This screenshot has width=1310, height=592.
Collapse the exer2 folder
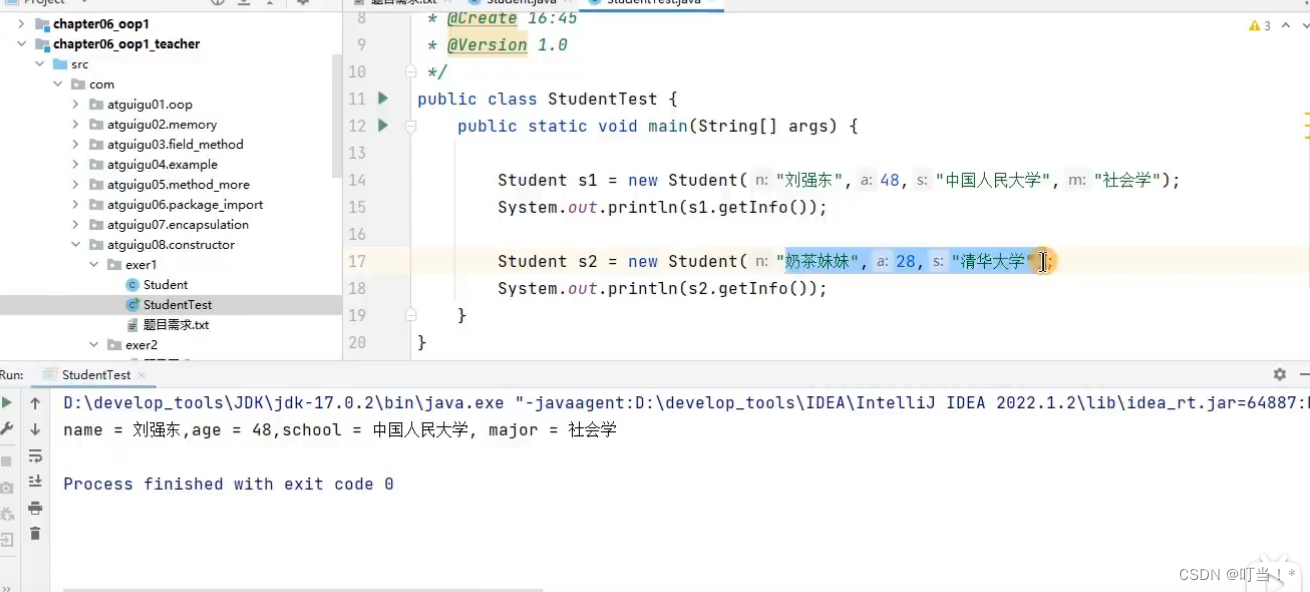click(94, 345)
